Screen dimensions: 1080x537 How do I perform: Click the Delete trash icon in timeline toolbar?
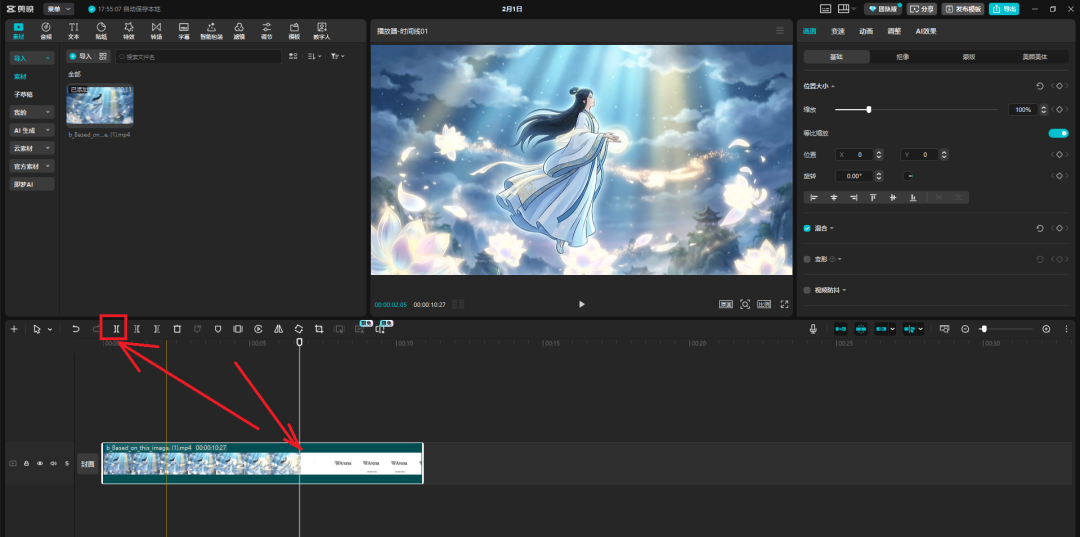(x=177, y=328)
